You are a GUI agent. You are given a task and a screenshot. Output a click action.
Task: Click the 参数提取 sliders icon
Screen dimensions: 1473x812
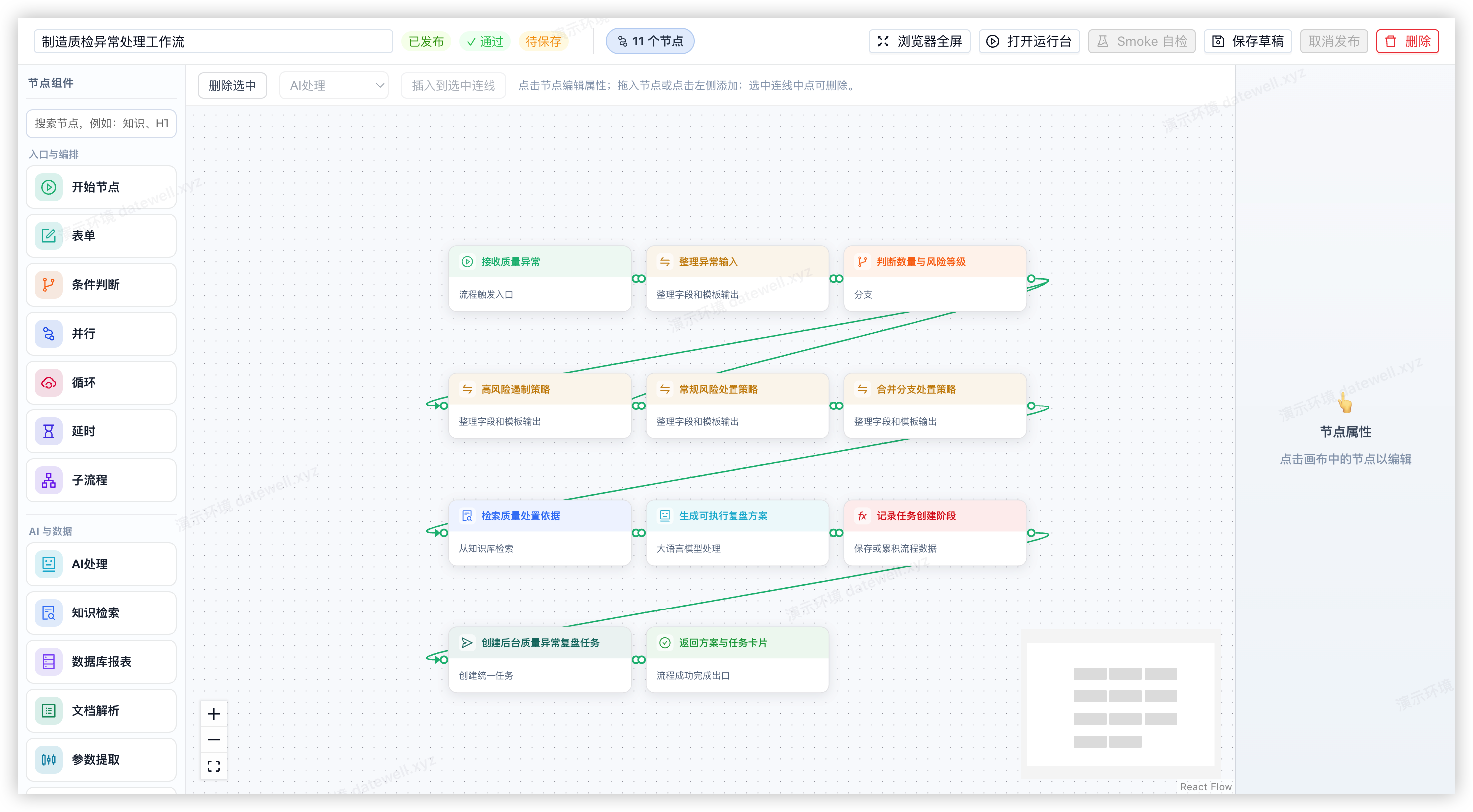pyautogui.click(x=48, y=760)
